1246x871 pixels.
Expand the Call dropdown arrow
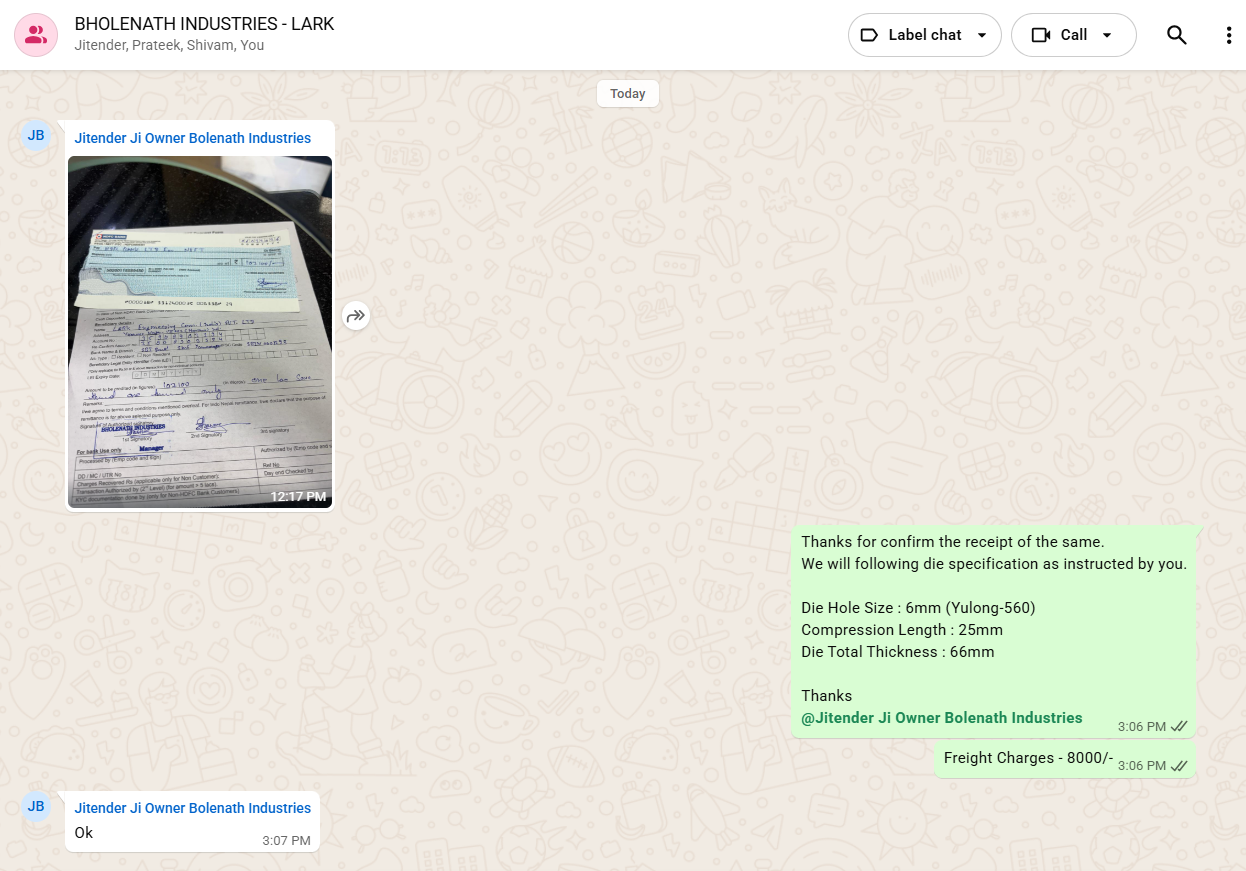pyautogui.click(x=1107, y=35)
